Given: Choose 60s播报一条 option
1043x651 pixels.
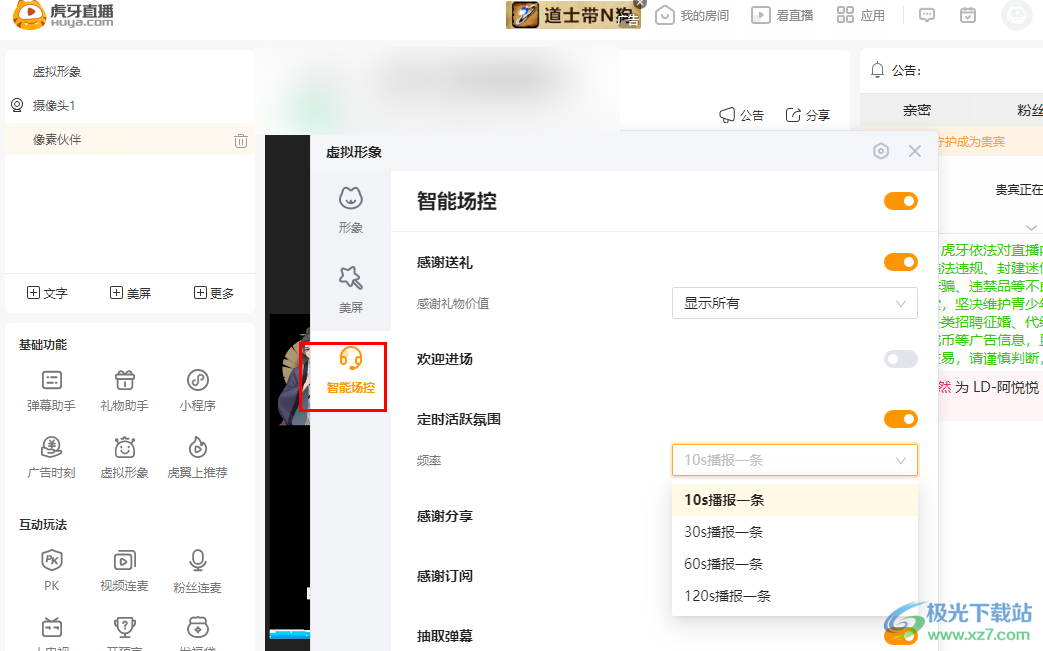Looking at the screenshot, I should pos(795,564).
